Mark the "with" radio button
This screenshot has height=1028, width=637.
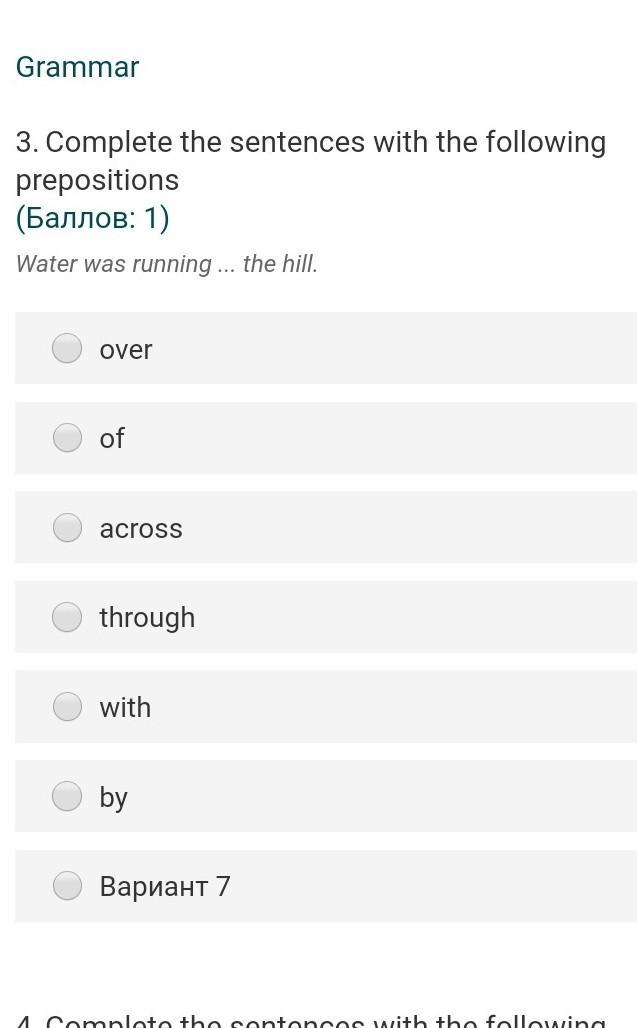67,707
